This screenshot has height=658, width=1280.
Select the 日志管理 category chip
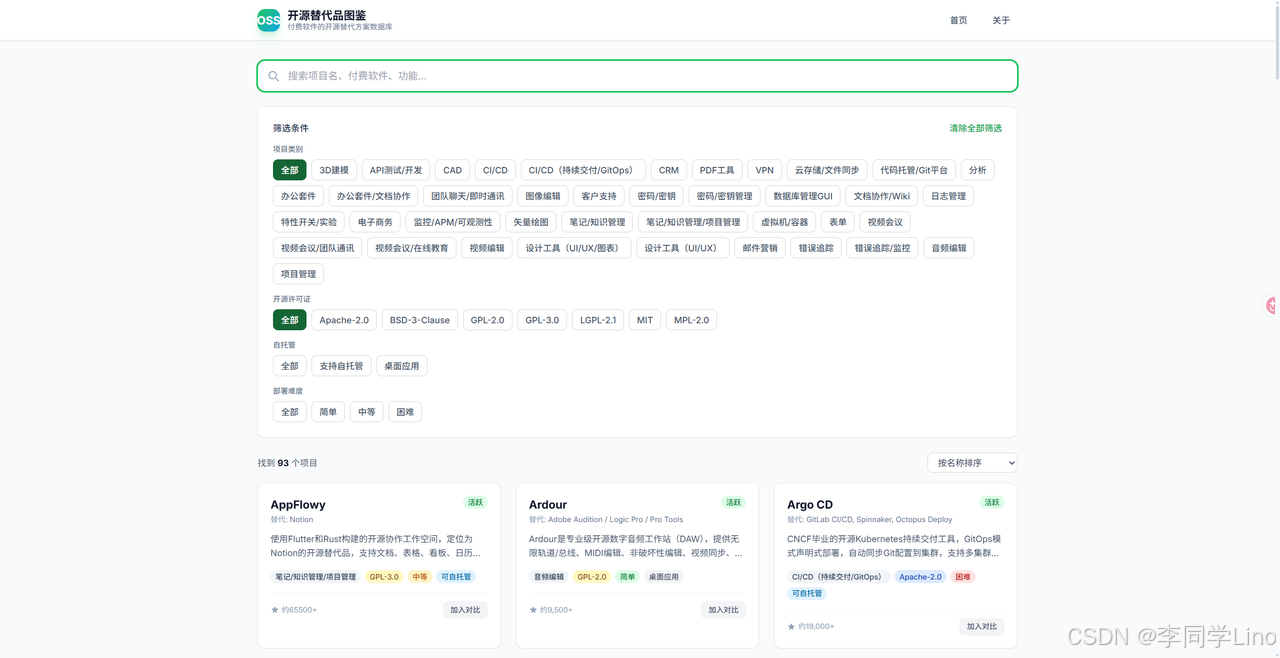[949, 196]
